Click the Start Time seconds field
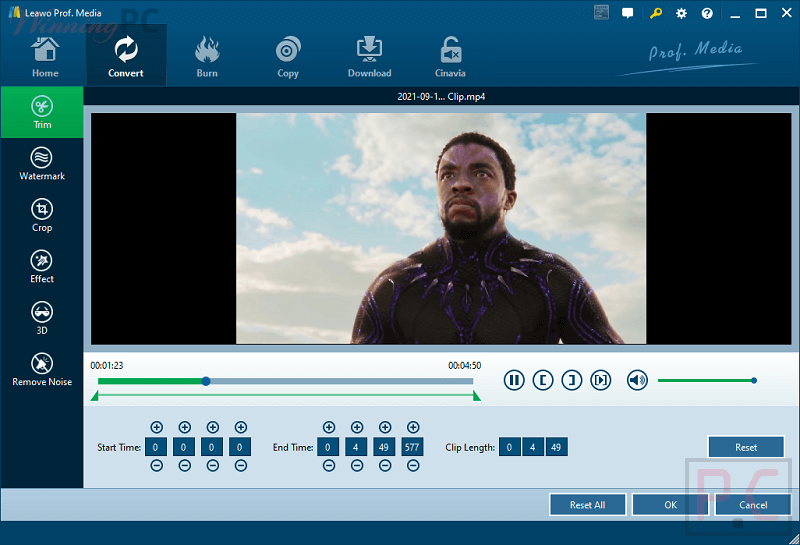This screenshot has width=800, height=545. pos(212,447)
